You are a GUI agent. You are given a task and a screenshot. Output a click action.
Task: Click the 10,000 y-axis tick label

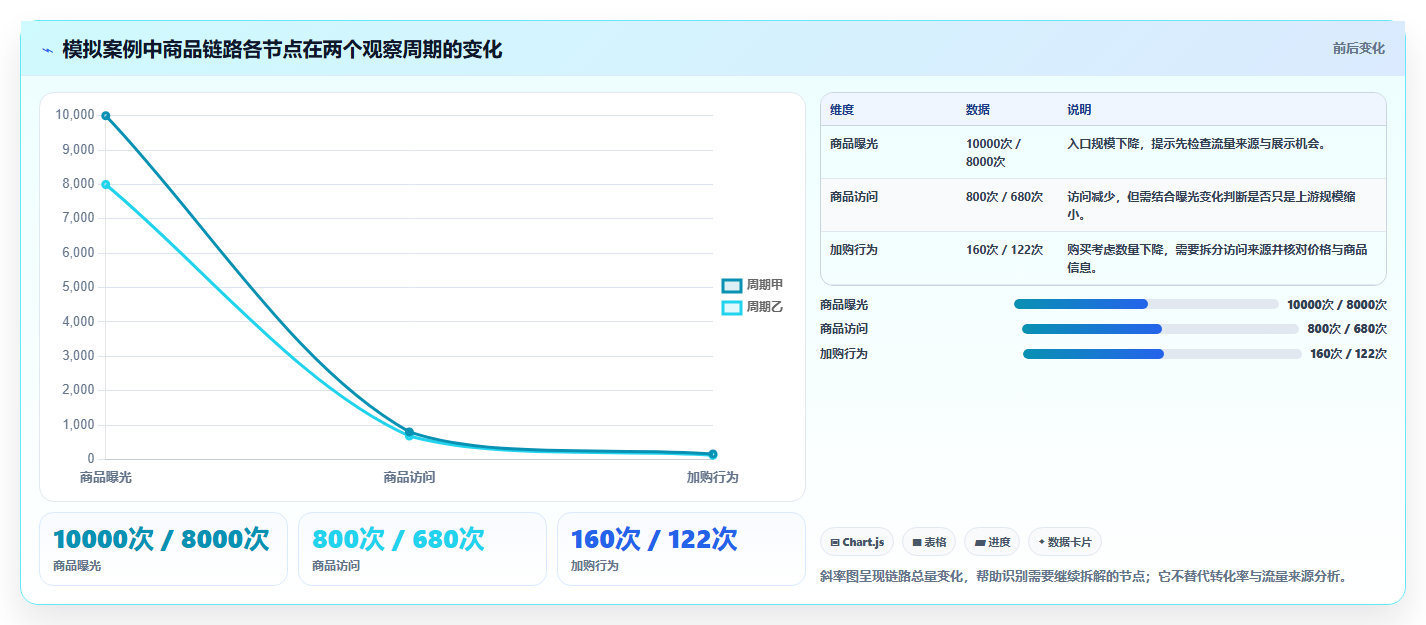pos(75,115)
